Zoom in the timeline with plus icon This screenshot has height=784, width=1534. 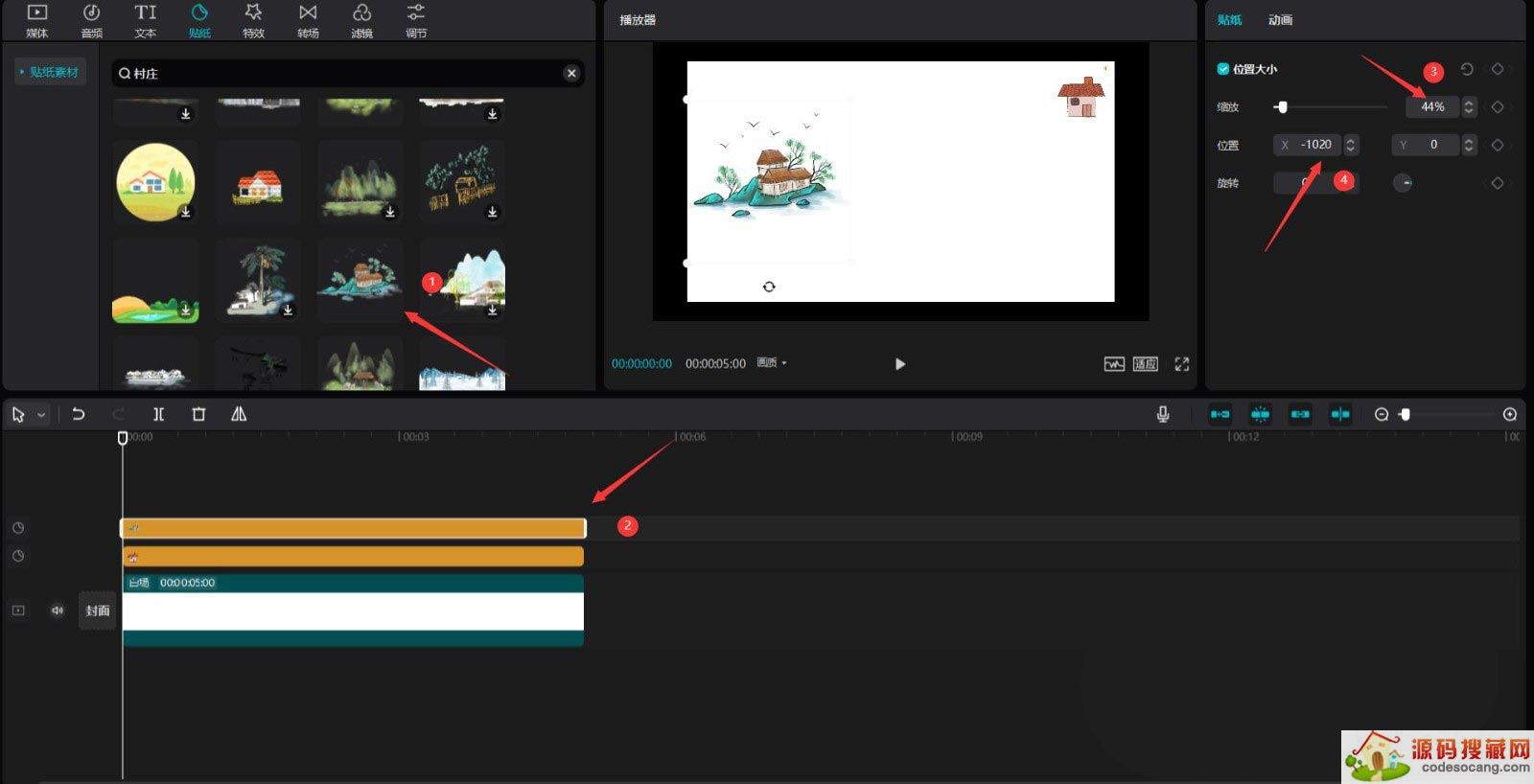pos(1510,414)
